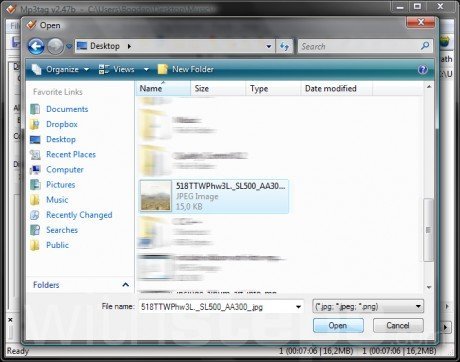Sort by the Name column
The image size is (460, 362).
163,89
